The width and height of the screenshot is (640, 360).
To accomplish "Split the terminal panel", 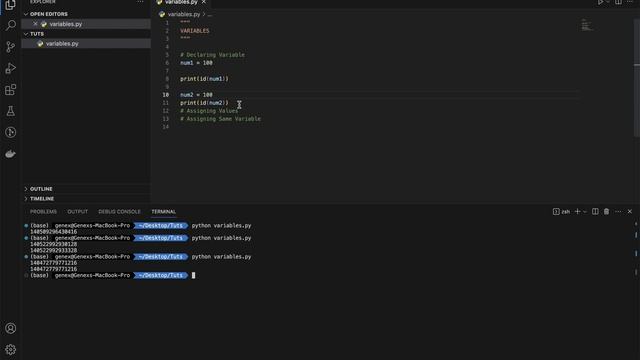I will [x=595, y=211].
